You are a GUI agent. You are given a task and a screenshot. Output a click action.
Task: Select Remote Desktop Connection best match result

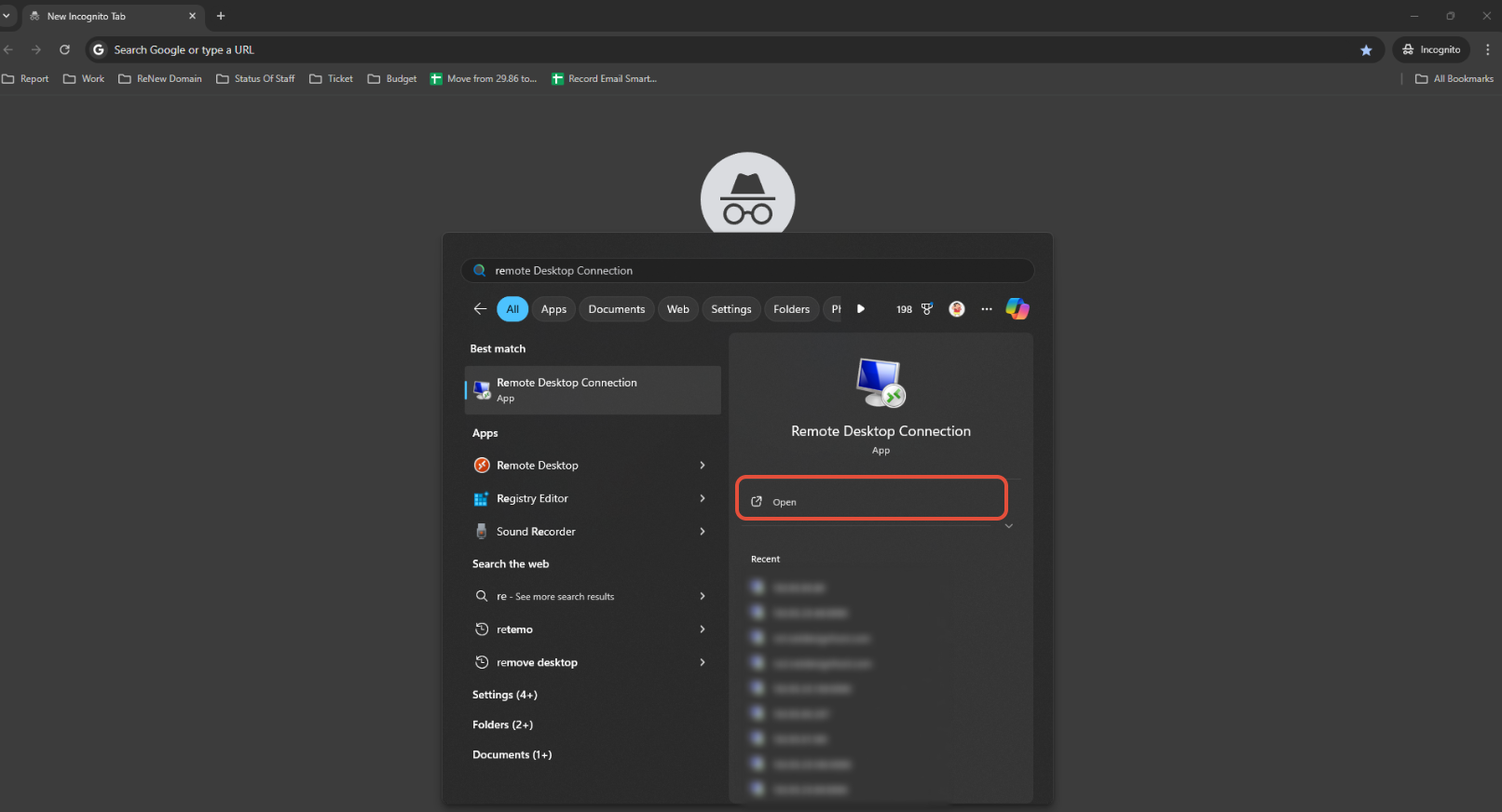click(x=593, y=389)
